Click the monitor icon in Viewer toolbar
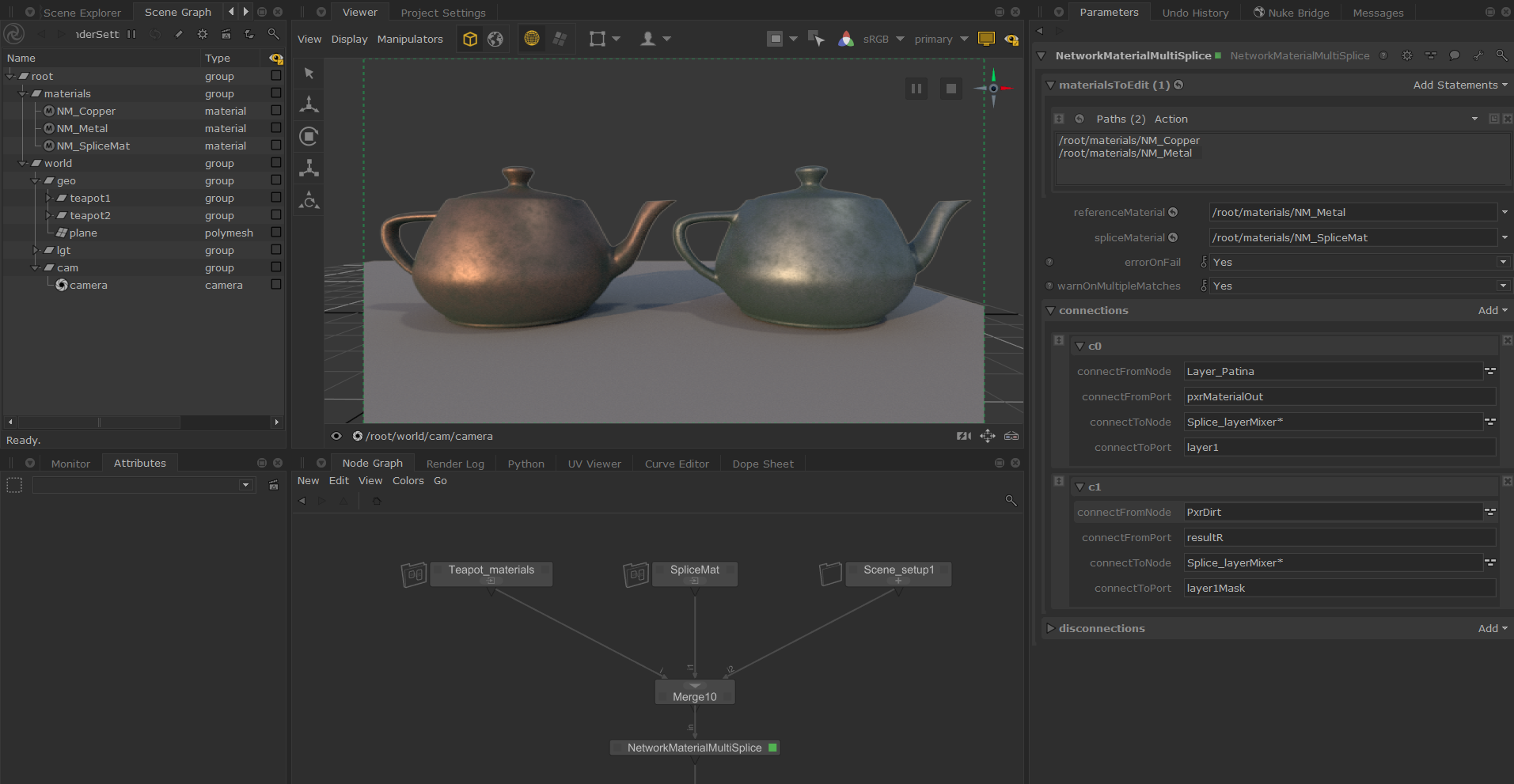The height and width of the screenshot is (784, 1514). [986, 39]
